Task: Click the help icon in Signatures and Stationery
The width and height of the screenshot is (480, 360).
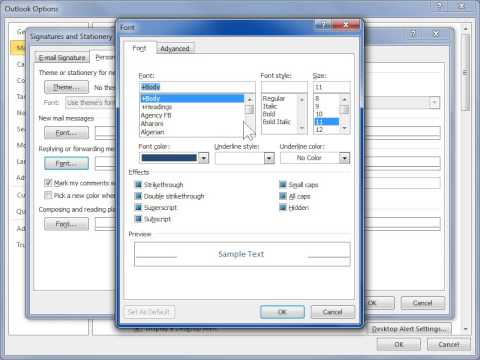Action: (x=413, y=34)
